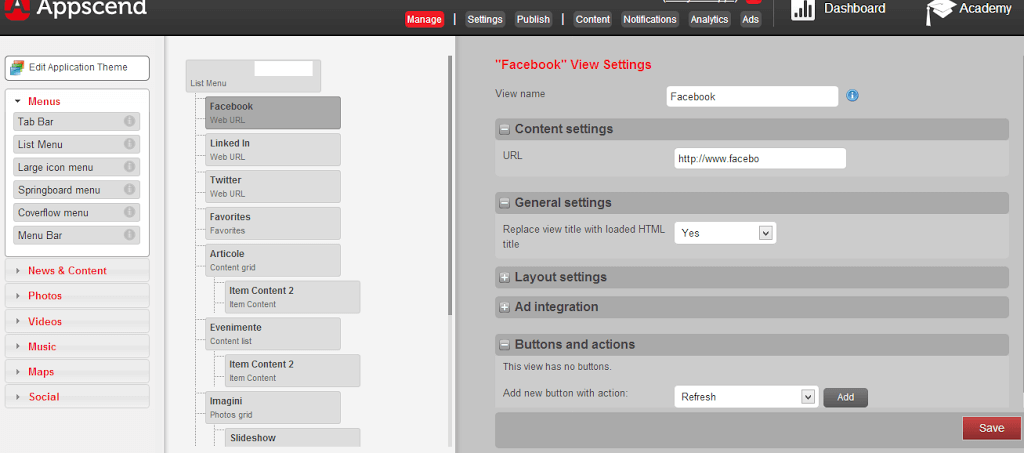Image resolution: width=1024 pixels, height=453 pixels.
Task: Open info icon for Coverflow menu
Action: pyautogui.click(x=129, y=212)
